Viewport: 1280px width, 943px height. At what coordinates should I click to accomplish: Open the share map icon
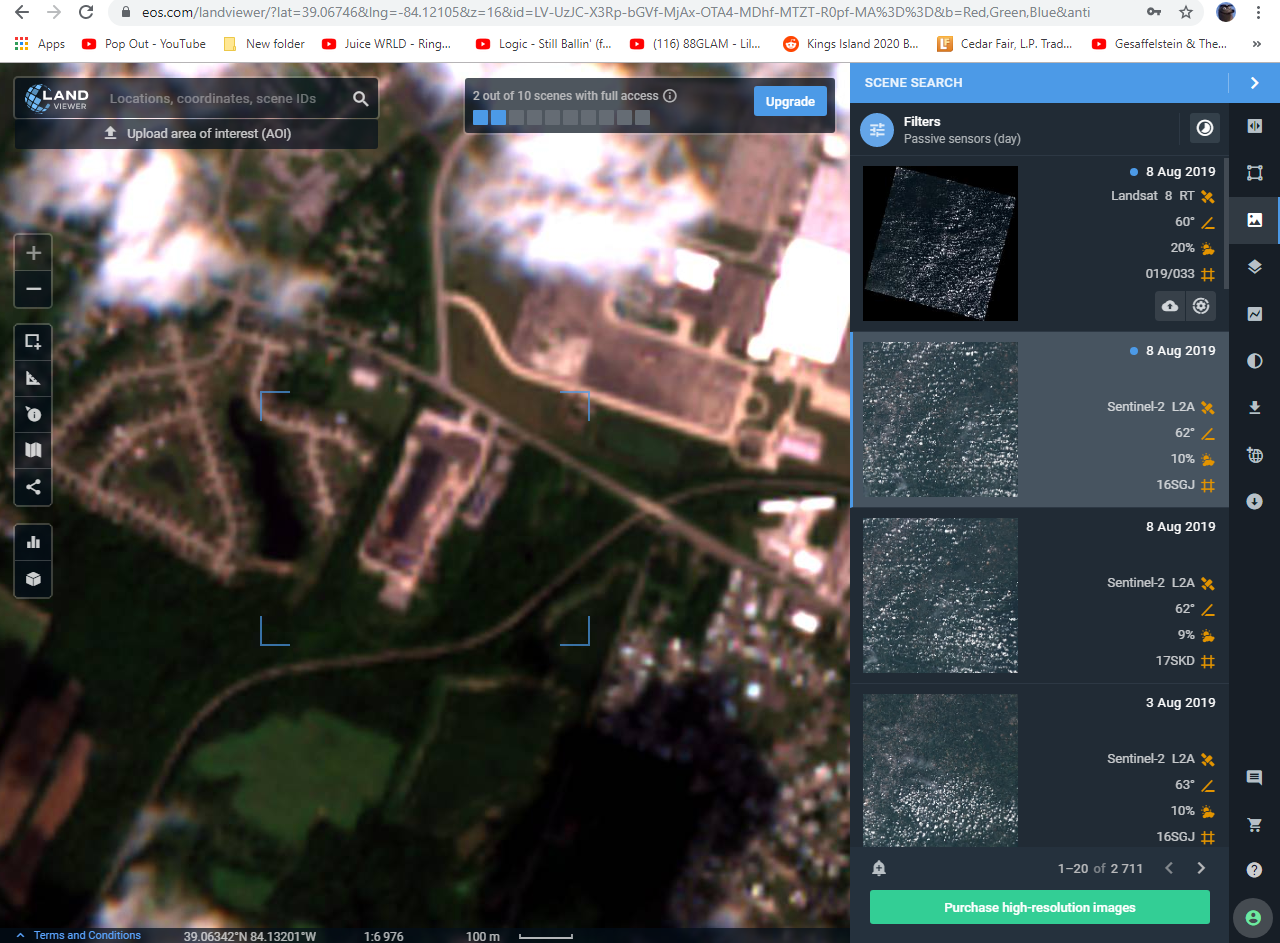pos(33,487)
